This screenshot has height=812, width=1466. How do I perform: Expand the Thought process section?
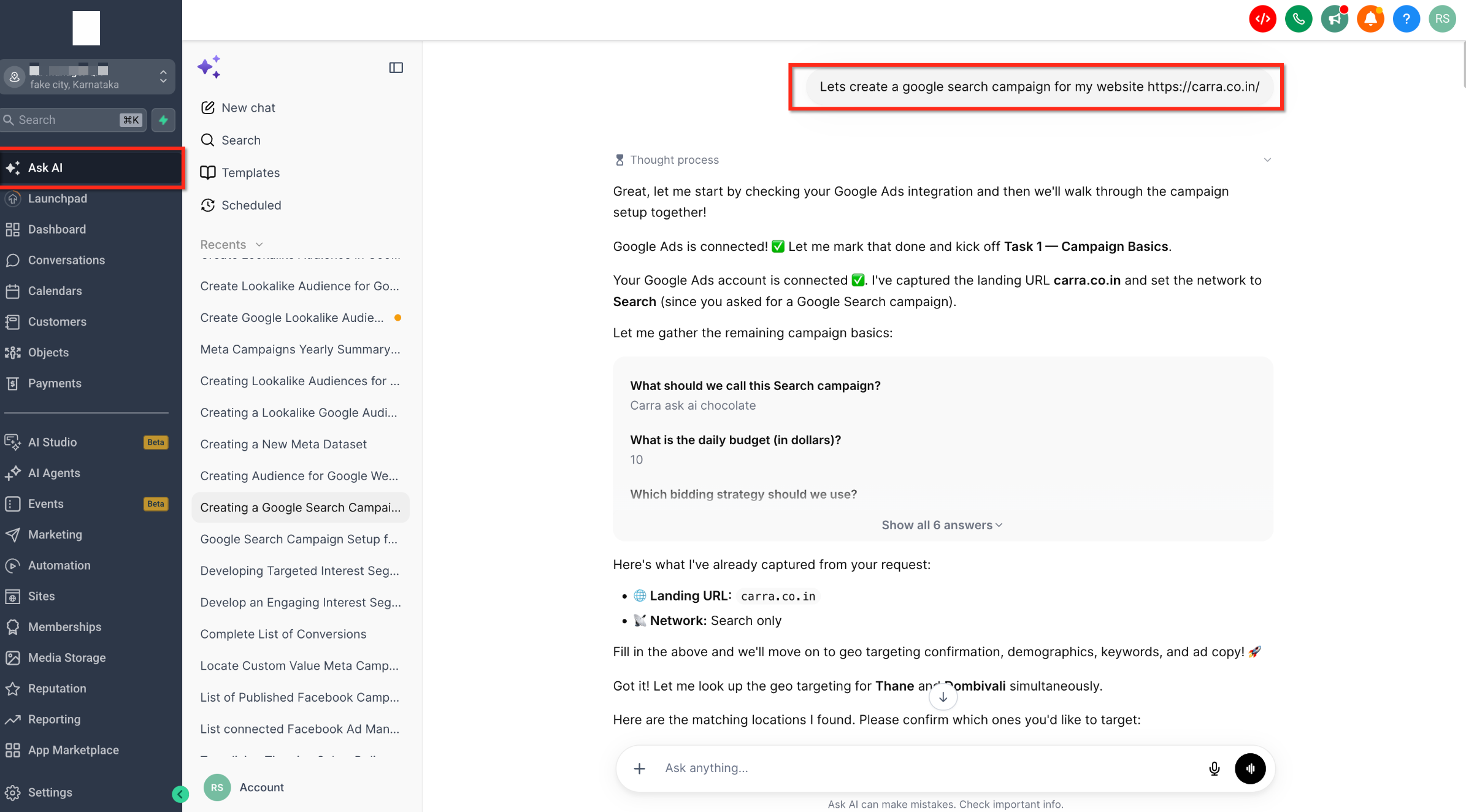[x=943, y=160]
